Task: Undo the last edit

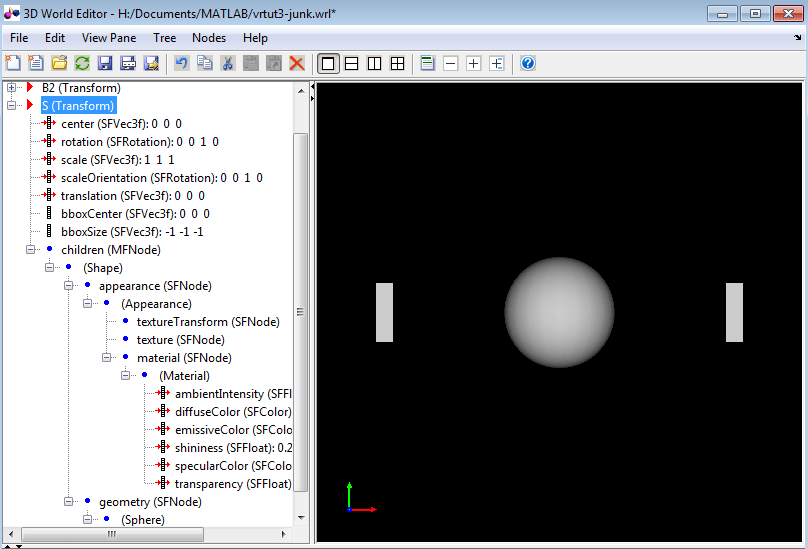Action: point(181,63)
